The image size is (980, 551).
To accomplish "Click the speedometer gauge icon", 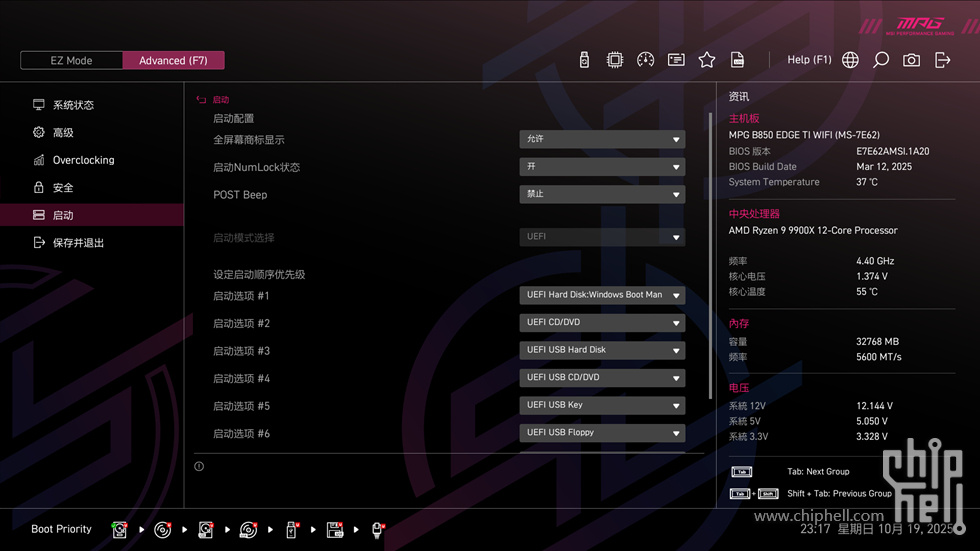I will pos(645,60).
